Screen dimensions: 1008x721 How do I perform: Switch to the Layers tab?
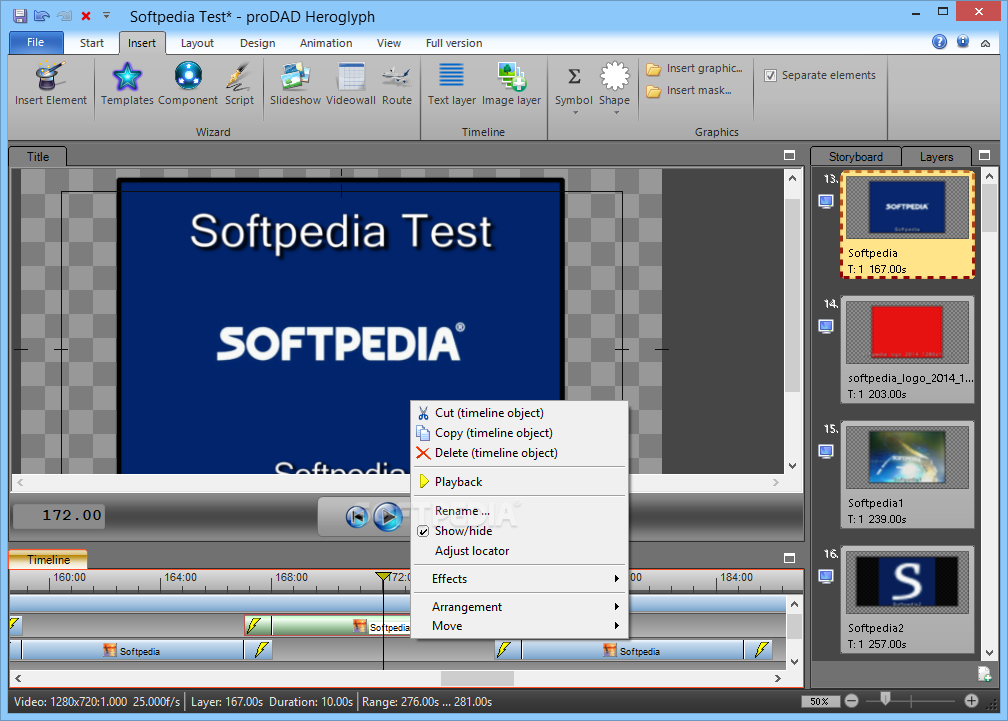(x=936, y=157)
